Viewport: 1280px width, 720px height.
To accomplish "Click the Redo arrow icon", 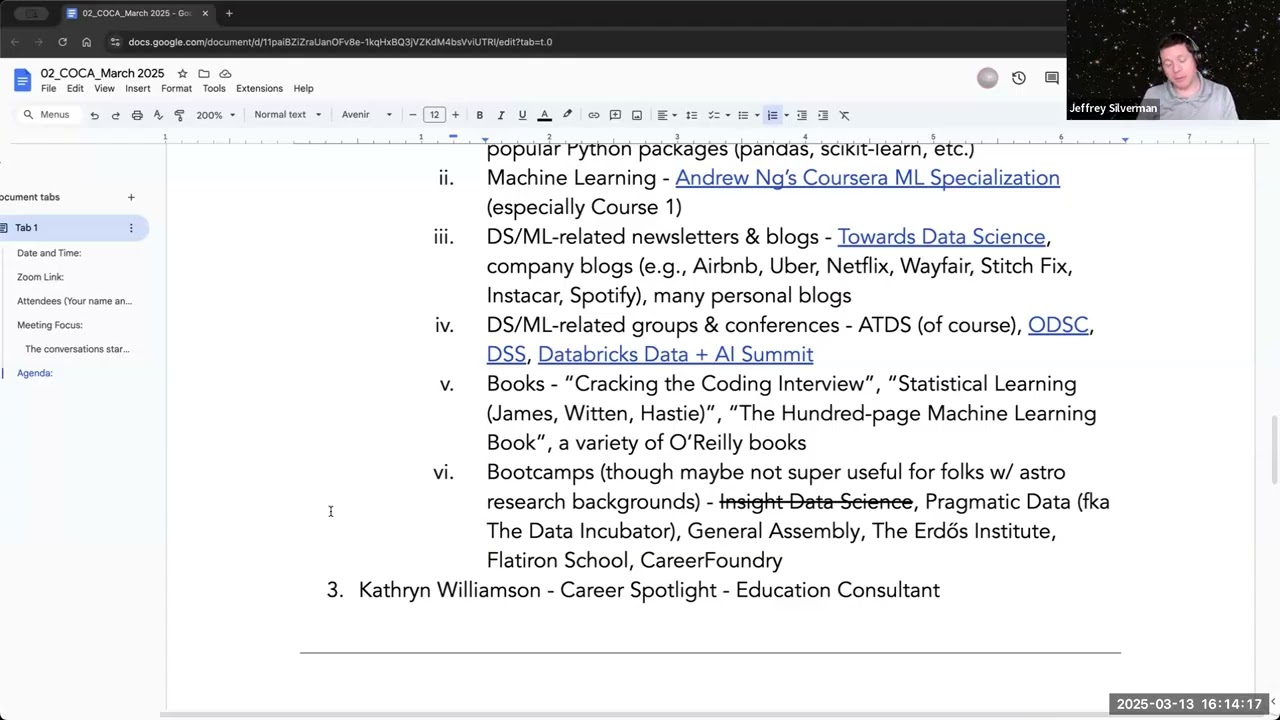I will [115, 115].
